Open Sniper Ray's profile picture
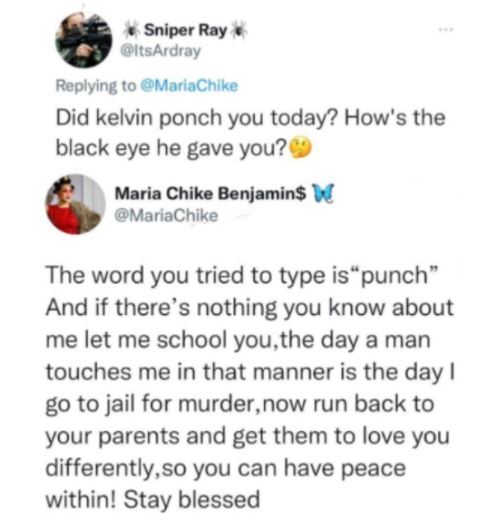This screenshot has height=513, width=498. click(x=83, y=40)
